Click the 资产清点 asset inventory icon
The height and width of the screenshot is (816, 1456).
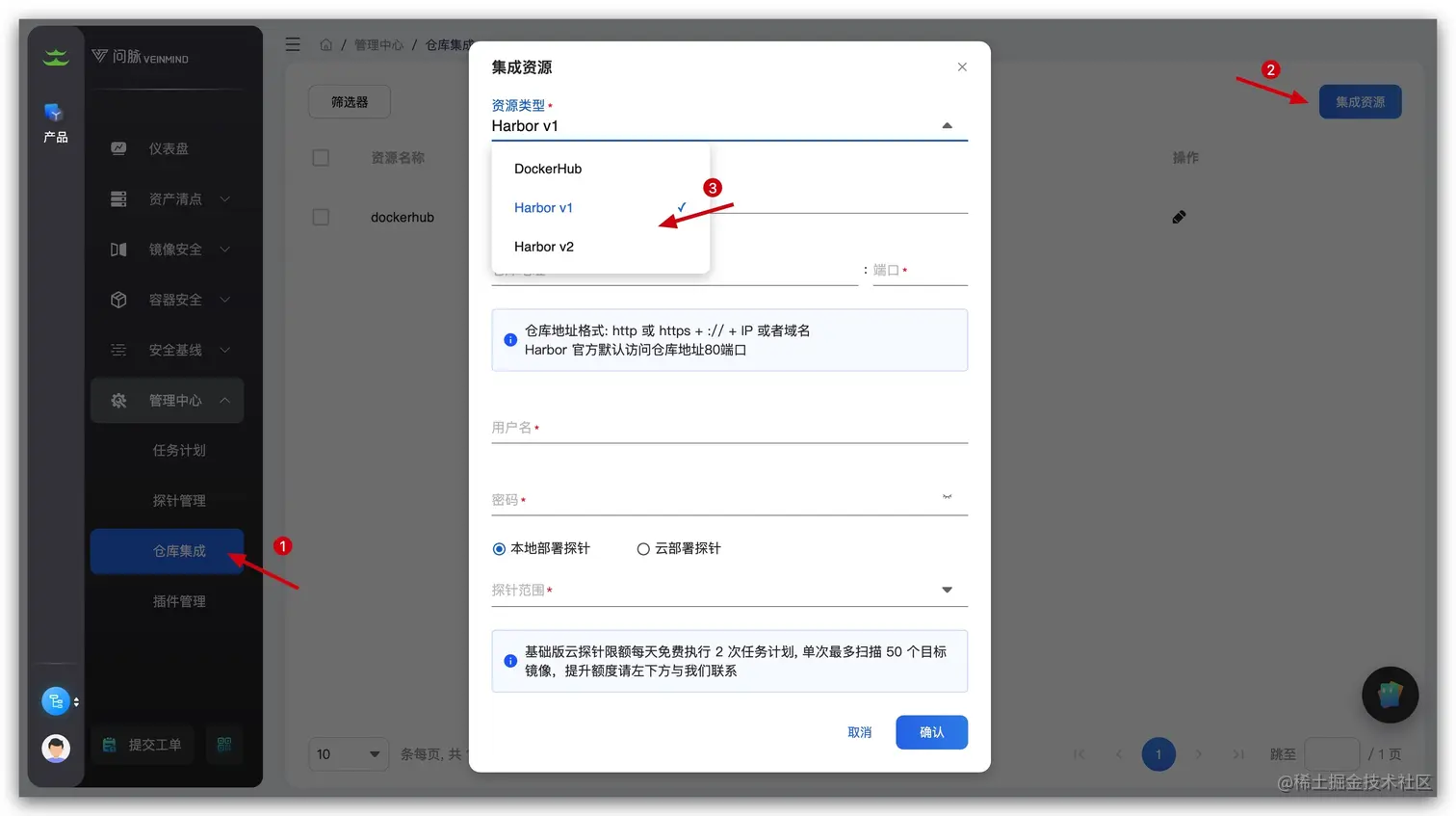118,198
